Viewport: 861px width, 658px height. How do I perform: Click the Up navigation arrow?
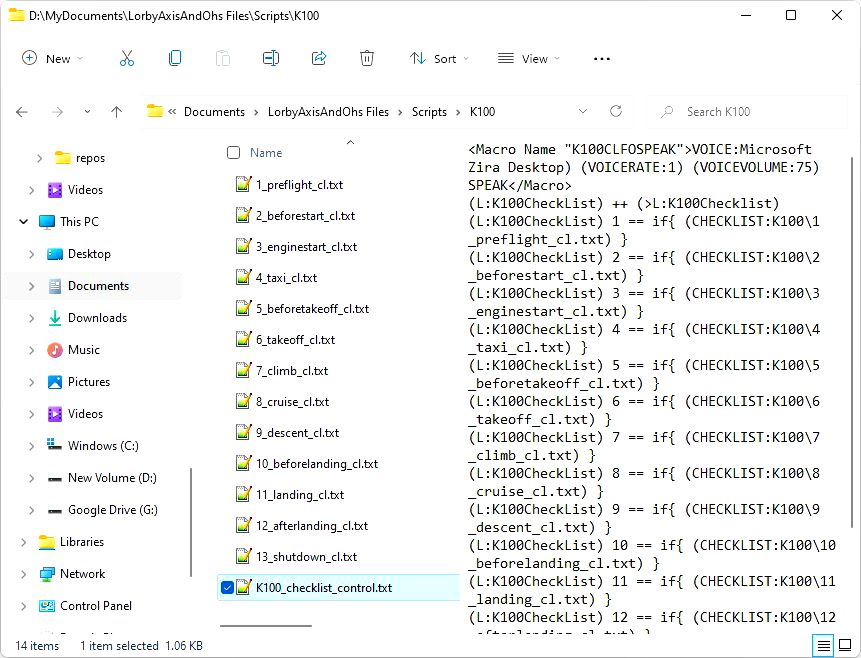point(116,111)
